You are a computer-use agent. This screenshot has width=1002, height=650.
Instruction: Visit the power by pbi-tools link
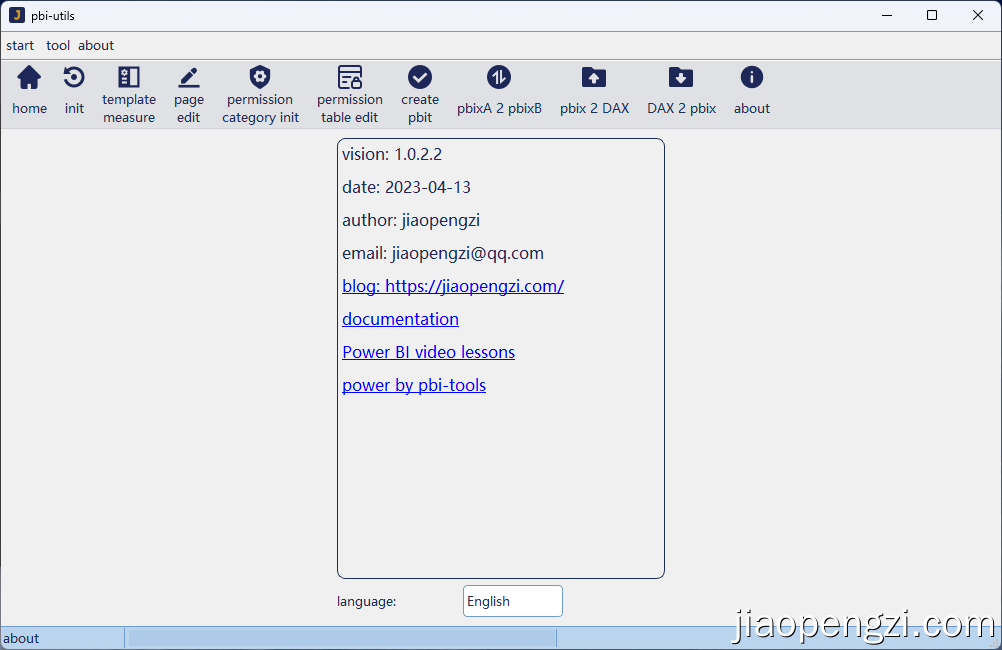point(414,385)
